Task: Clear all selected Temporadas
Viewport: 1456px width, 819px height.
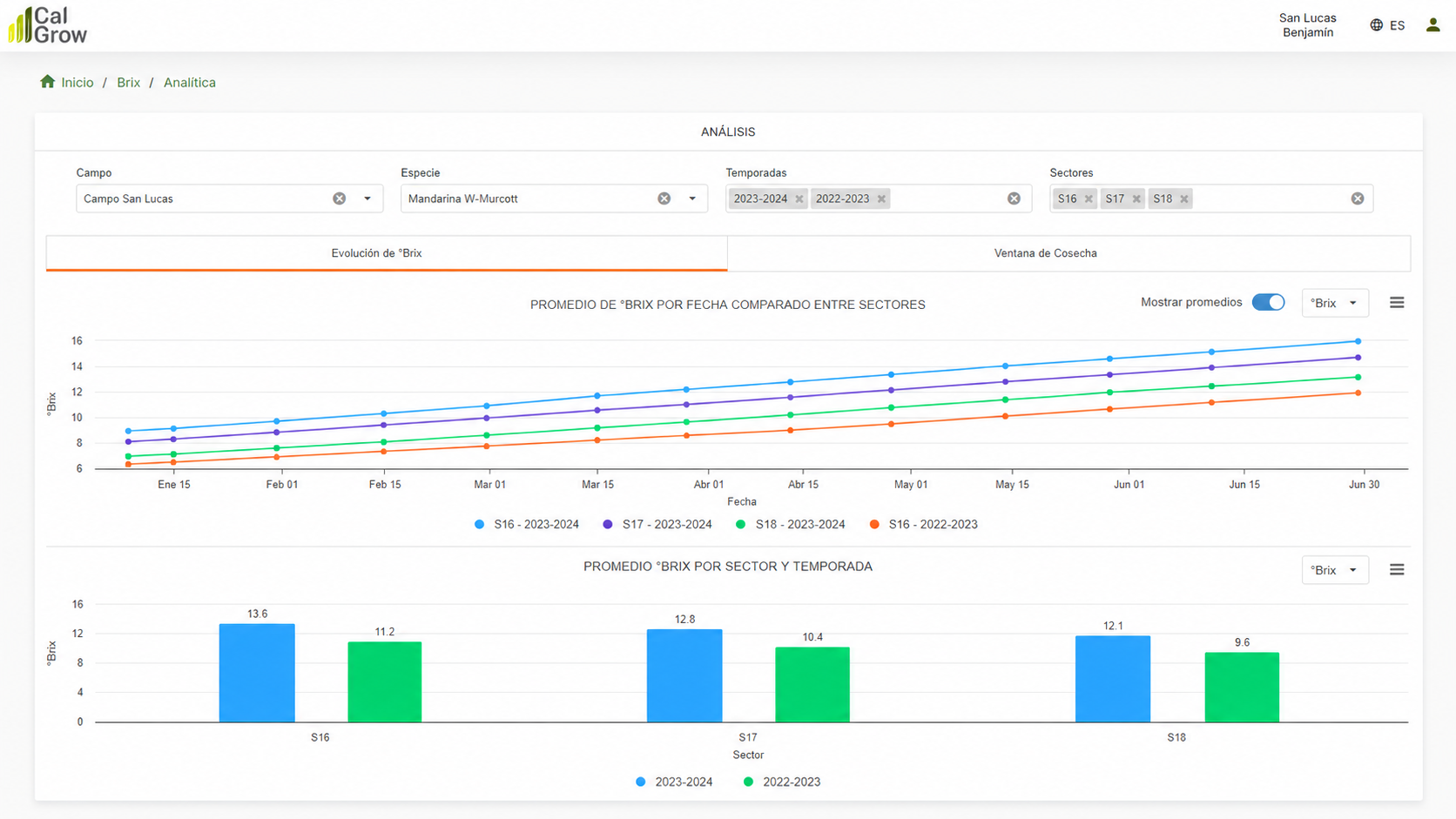Action: click(x=1014, y=198)
